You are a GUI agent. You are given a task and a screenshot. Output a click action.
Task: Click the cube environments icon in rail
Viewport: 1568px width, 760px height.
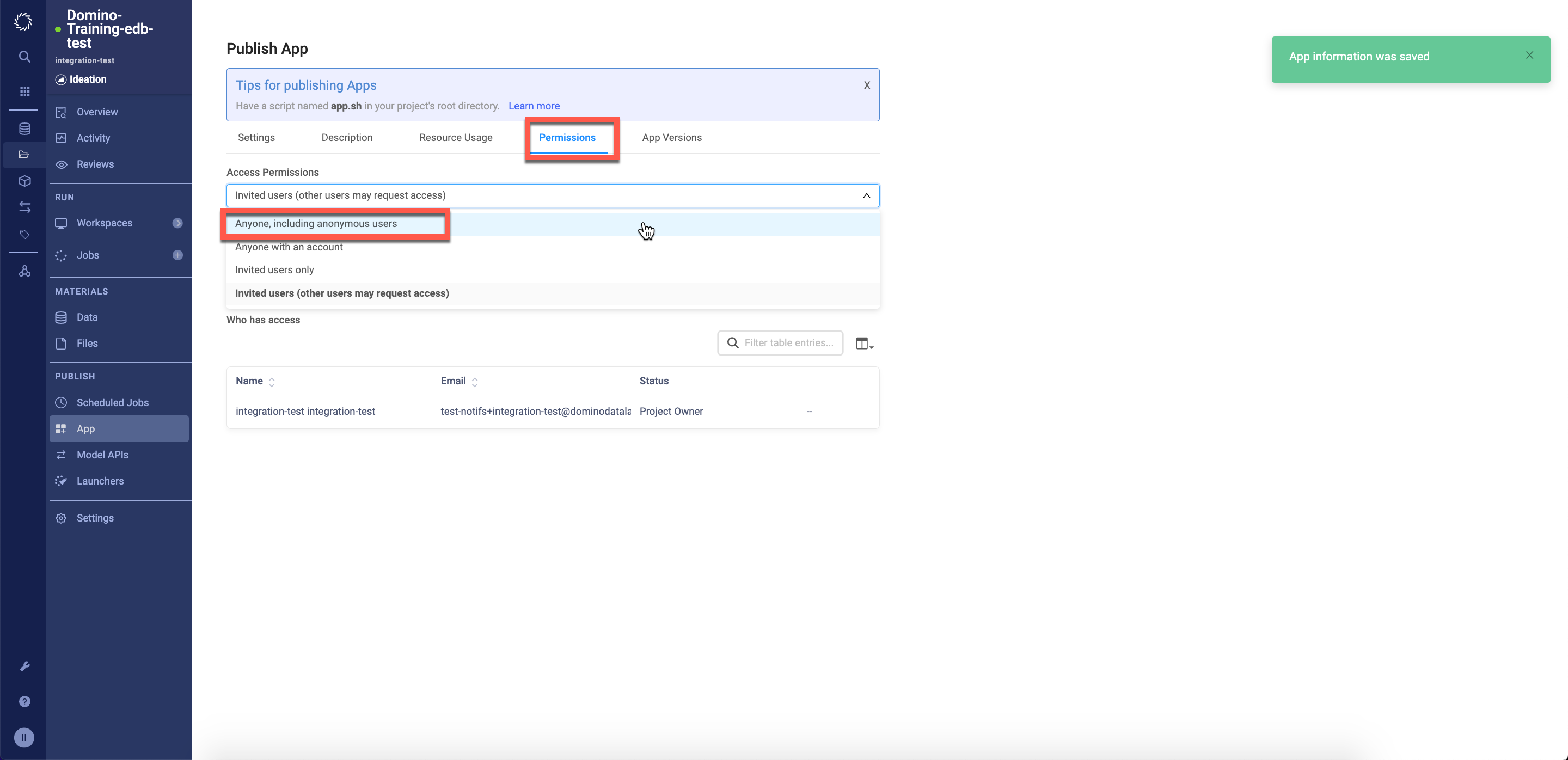tap(24, 181)
